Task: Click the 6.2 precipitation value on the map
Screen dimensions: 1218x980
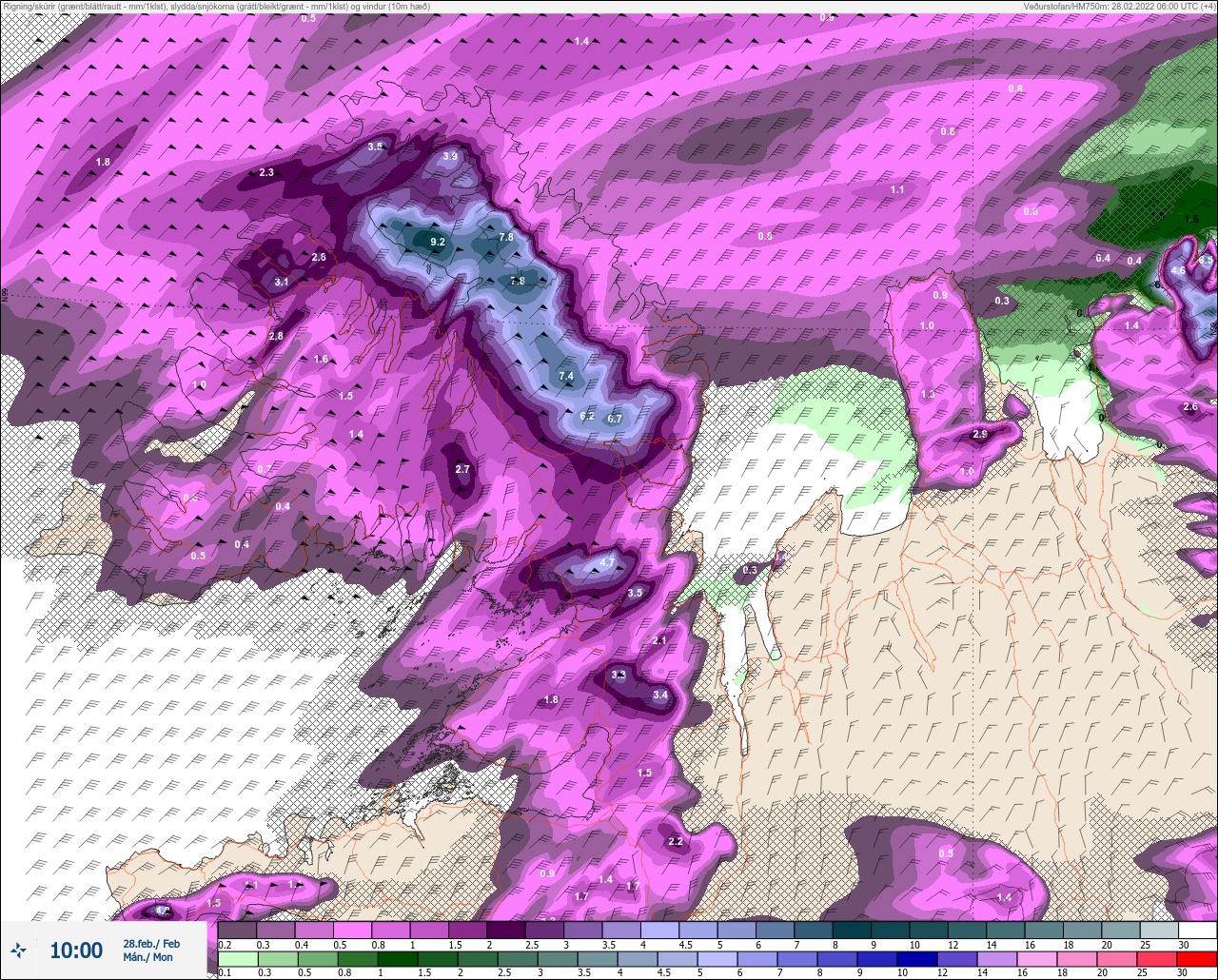Action: [x=587, y=416]
